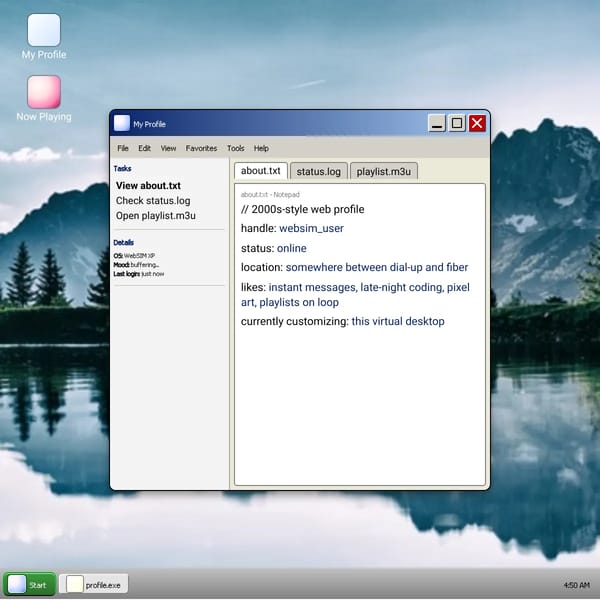This screenshot has height=600, width=600.
Task: Click the Last login: just now detail
Action: coord(139,274)
